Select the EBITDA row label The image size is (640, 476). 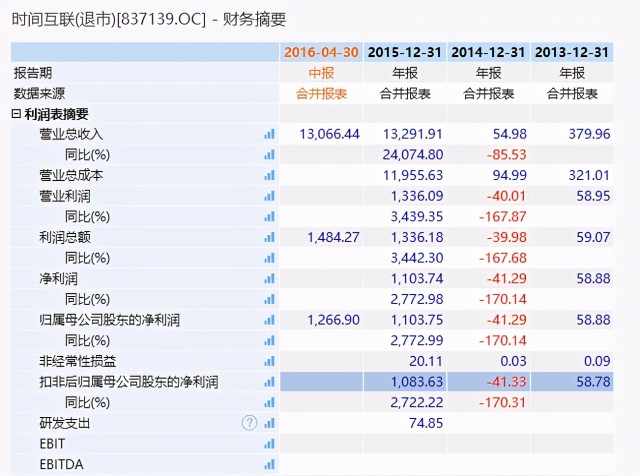tap(61, 465)
